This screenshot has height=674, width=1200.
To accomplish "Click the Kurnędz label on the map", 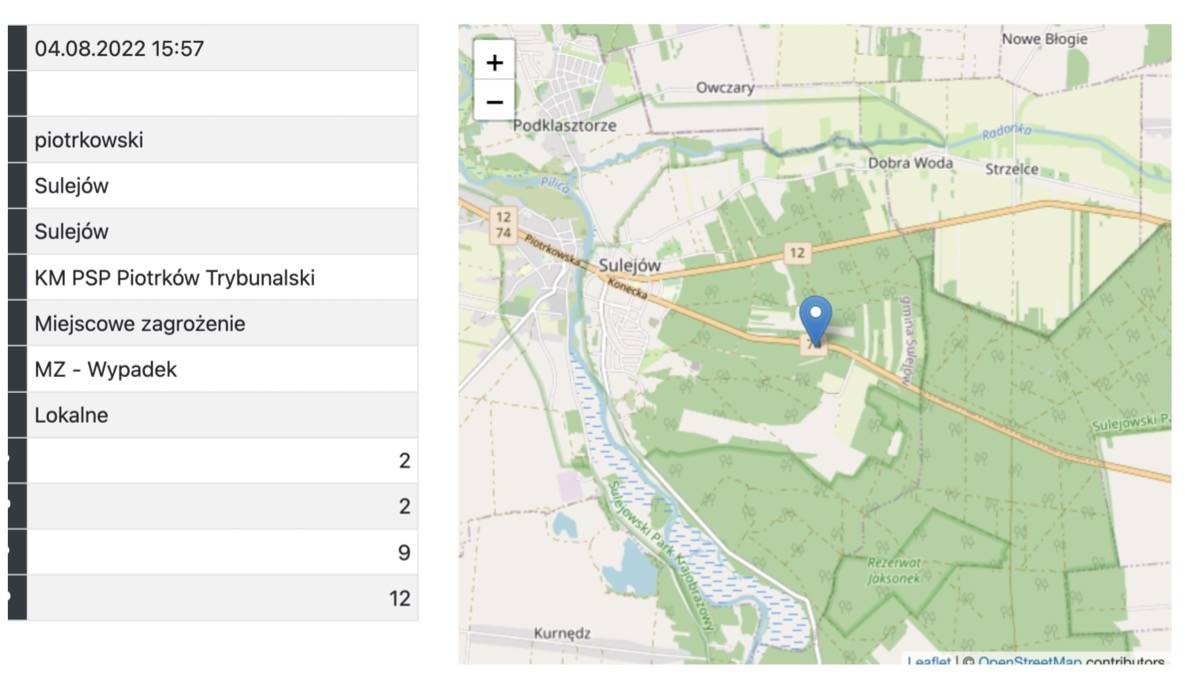I will click(562, 633).
